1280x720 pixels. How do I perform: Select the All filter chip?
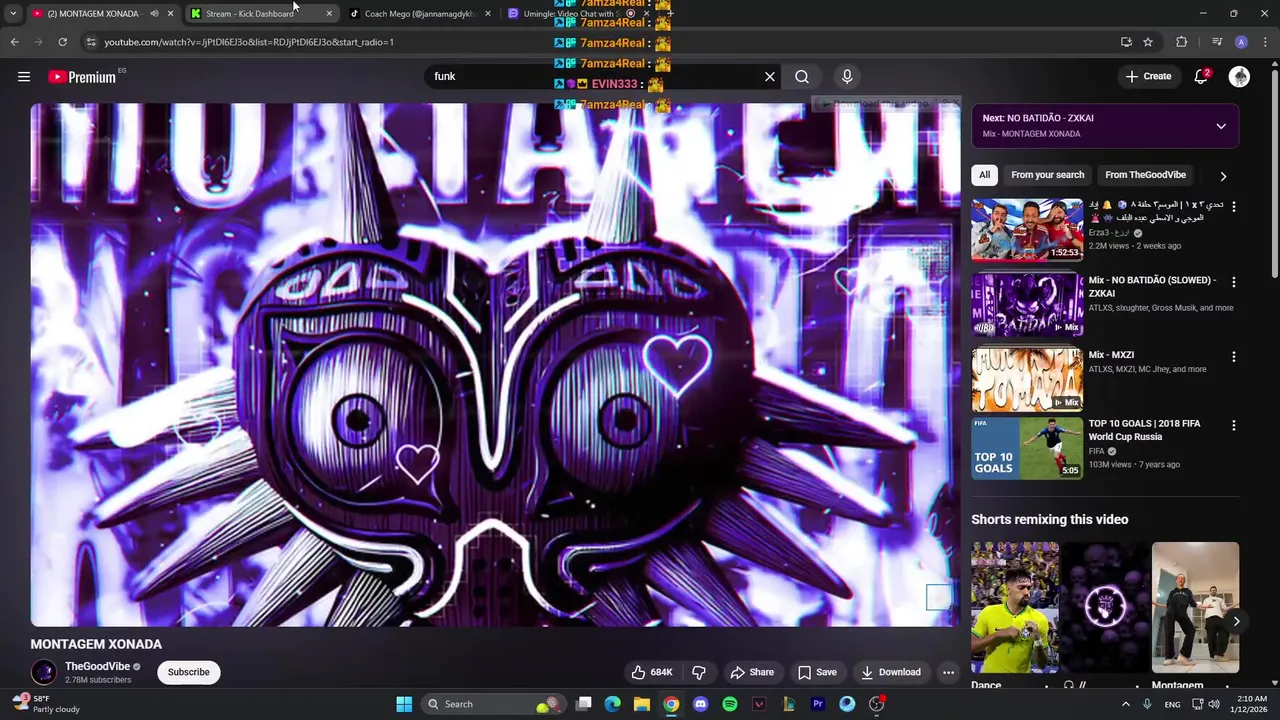click(x=984, y=175)
